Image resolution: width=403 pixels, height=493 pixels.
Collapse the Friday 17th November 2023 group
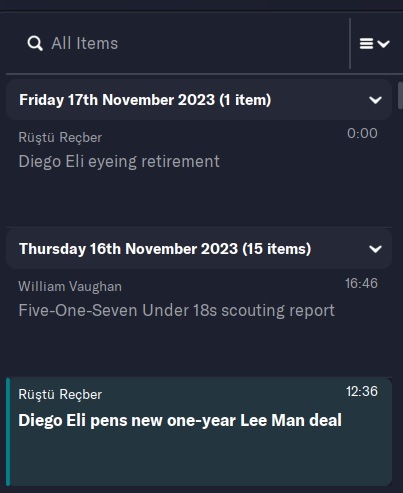tap(375, 100)
